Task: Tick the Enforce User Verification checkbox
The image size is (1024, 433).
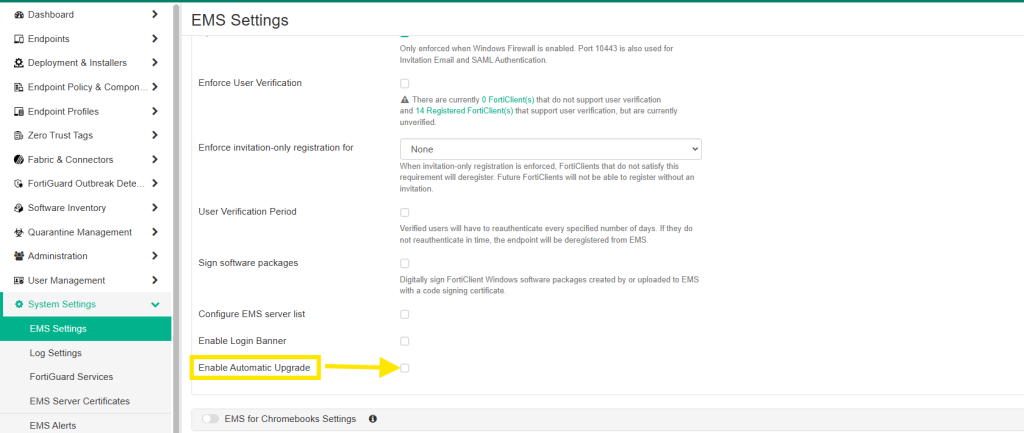Action: tap(405, 84)
